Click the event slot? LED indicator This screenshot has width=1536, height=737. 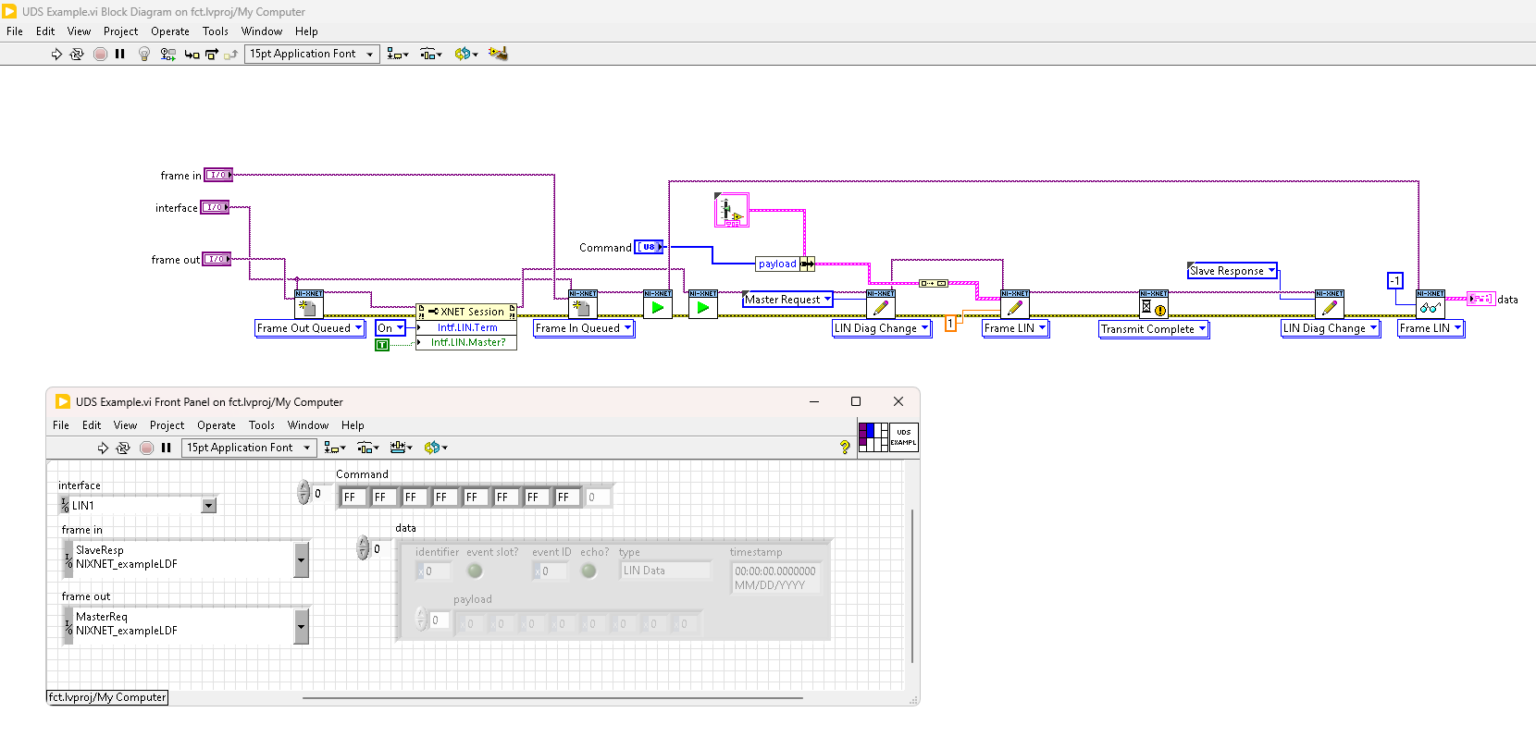click(474, 570)
